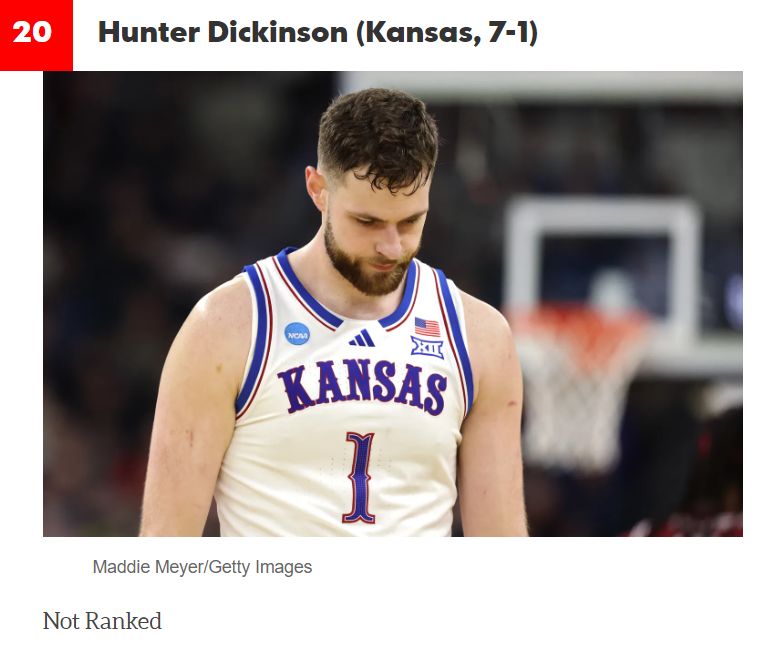The image size is (764, 651).
Task: Click the NCAA logo patch on the jersey
Action: point(297,334)
